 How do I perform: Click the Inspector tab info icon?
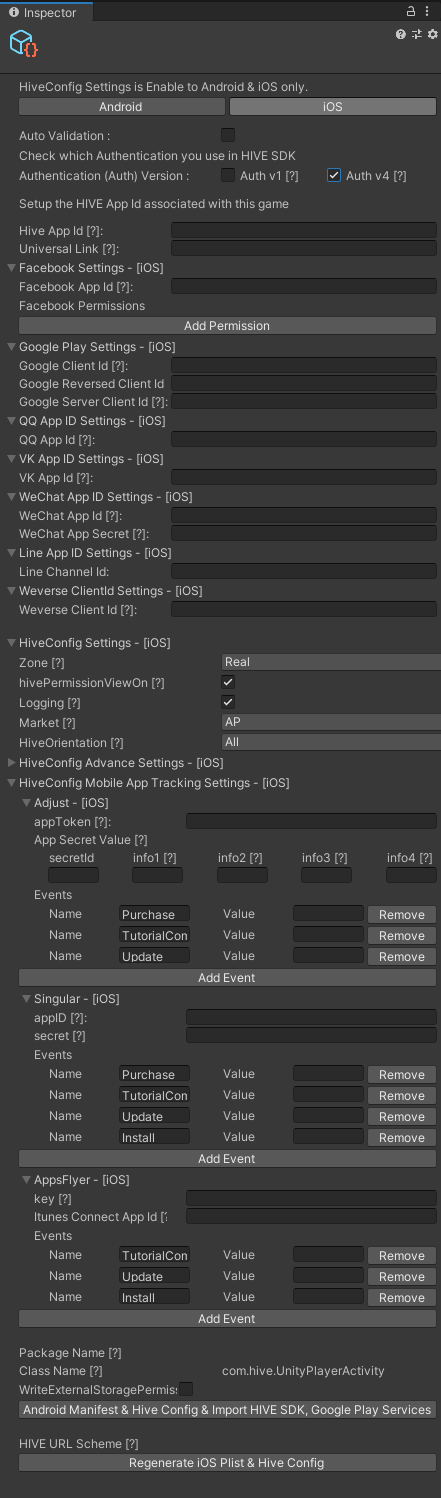pos(14,12)
